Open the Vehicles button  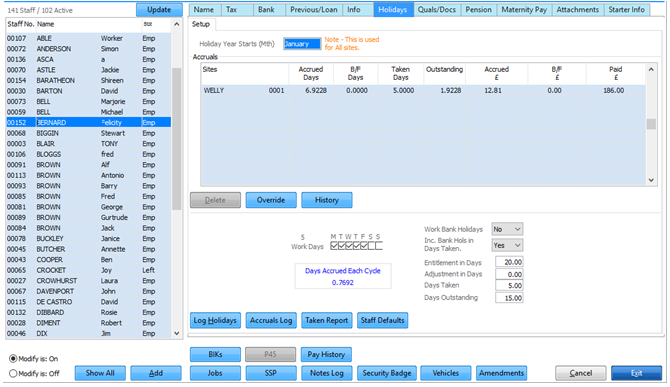tap(446, 373)
